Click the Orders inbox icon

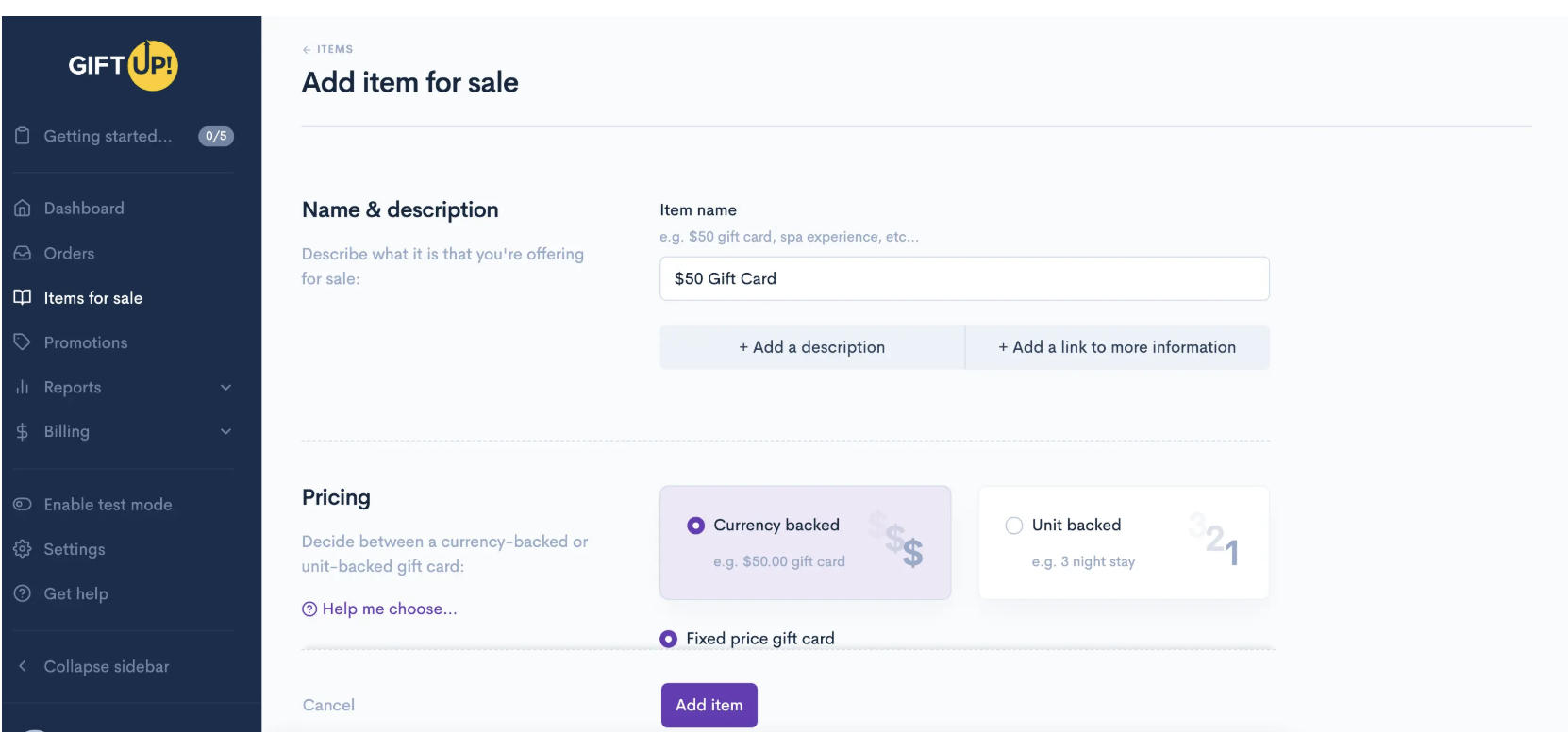coord(23,253)
